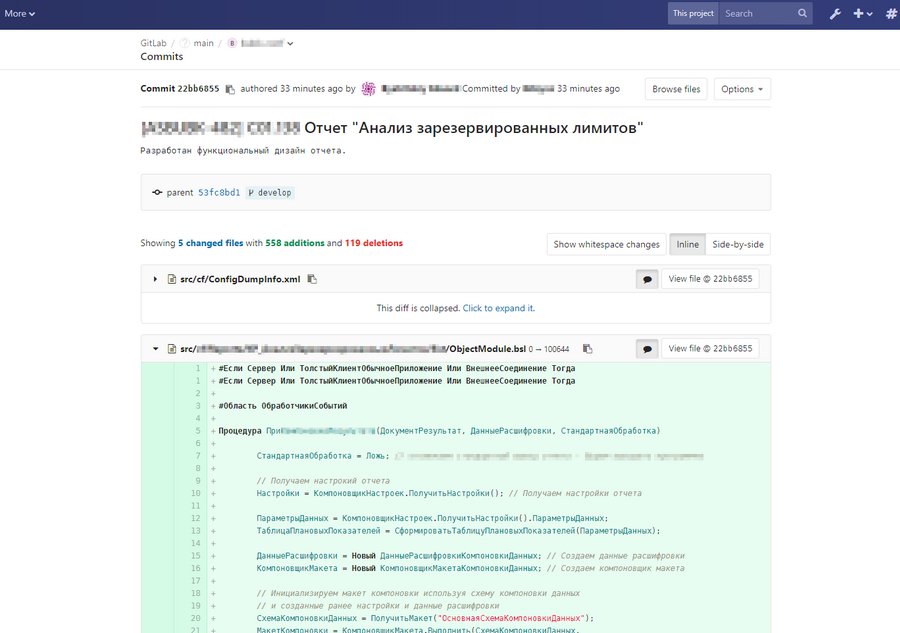Copy the ObjectModule.bsl file path icon

pyautogui.click(x=587, y=348)
